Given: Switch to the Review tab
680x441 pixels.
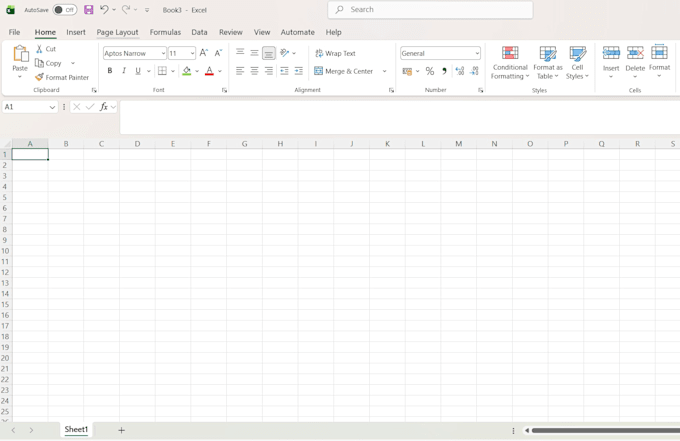Looking at the screenshot, I should coord(231,32).
